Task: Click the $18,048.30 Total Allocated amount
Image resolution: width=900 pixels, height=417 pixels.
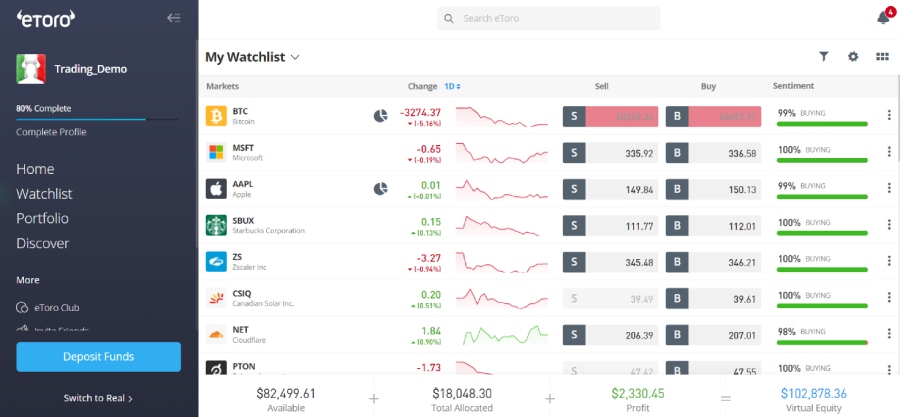Action: pyautogui.click(x=462, y=393)
